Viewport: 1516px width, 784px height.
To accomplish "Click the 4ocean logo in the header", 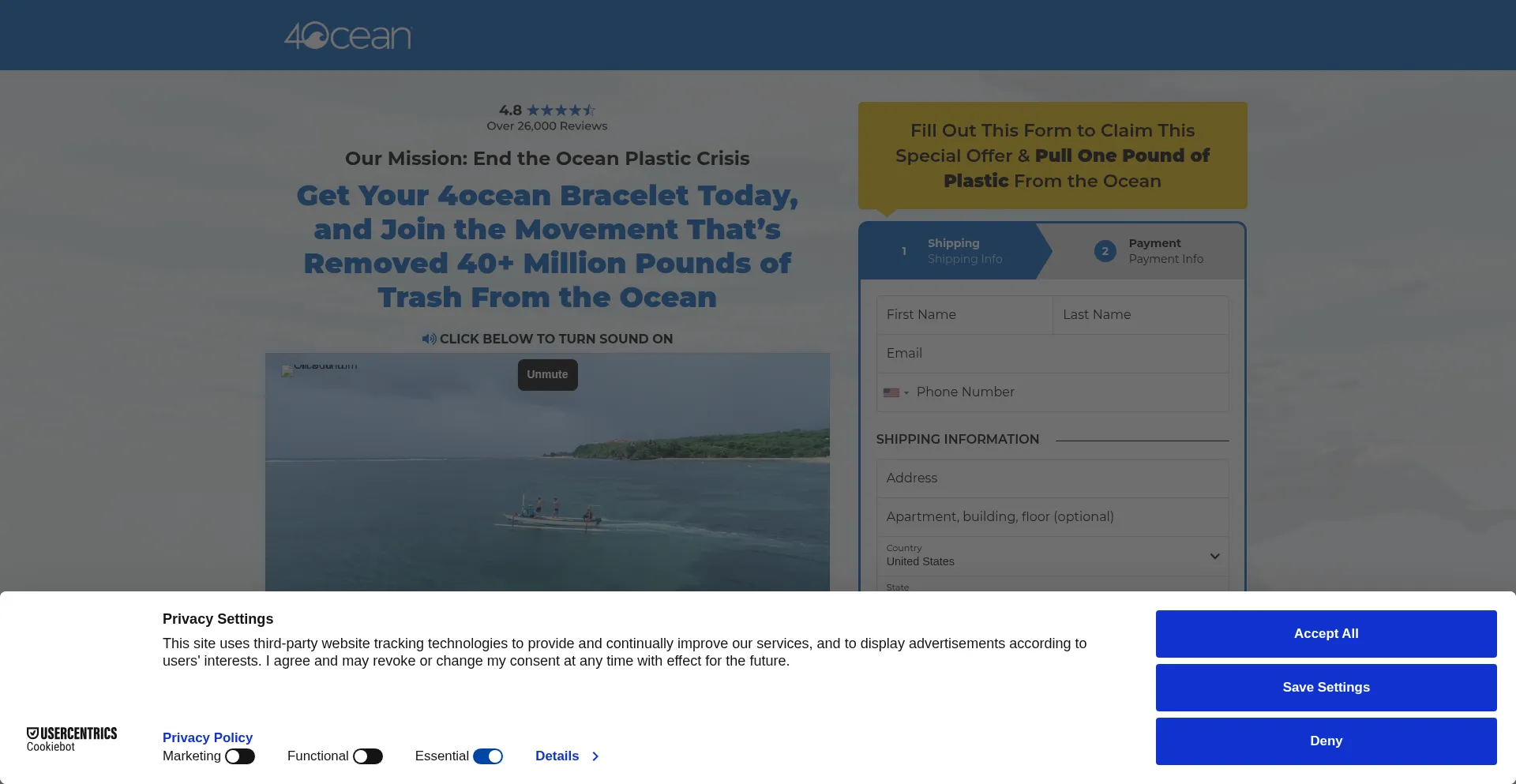I will click(x=347, y=35).
